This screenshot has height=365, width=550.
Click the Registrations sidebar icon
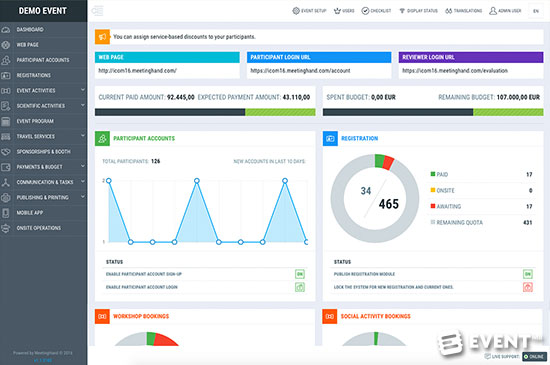[6, 75]
